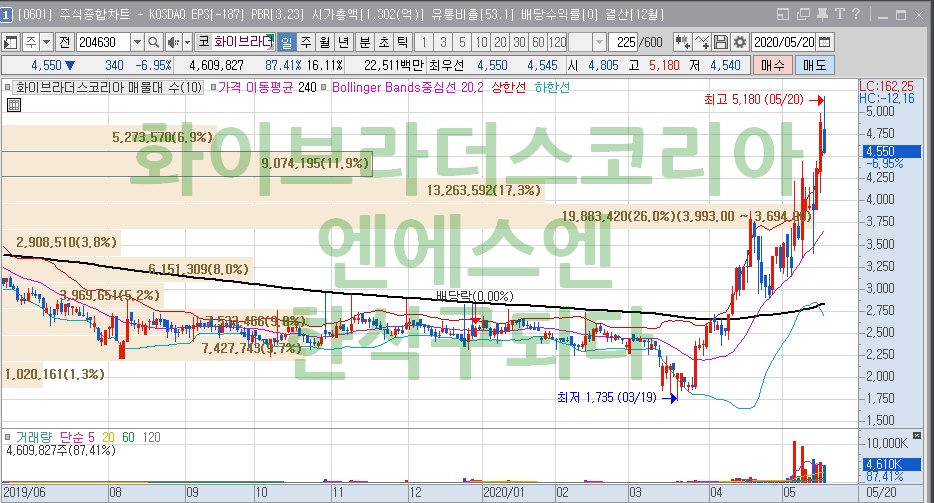Click the T font size icon
Screen dimensions: 934x503
pyautogui.click(x=840, y=14)
